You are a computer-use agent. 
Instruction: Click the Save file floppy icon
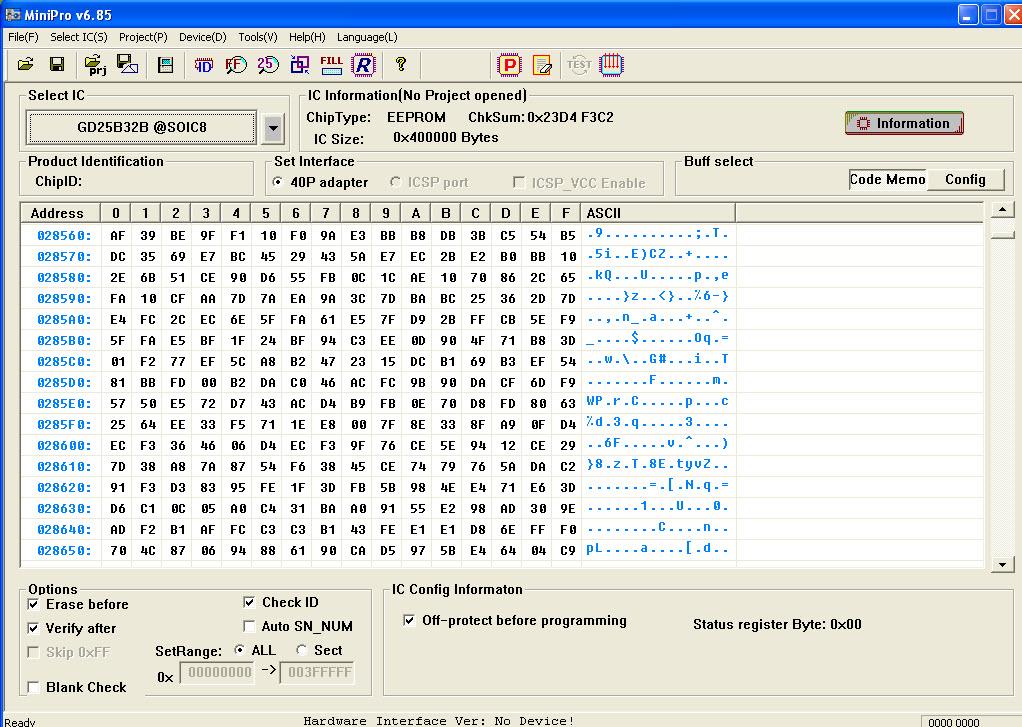pyautogui.click(x=57, y=64)
